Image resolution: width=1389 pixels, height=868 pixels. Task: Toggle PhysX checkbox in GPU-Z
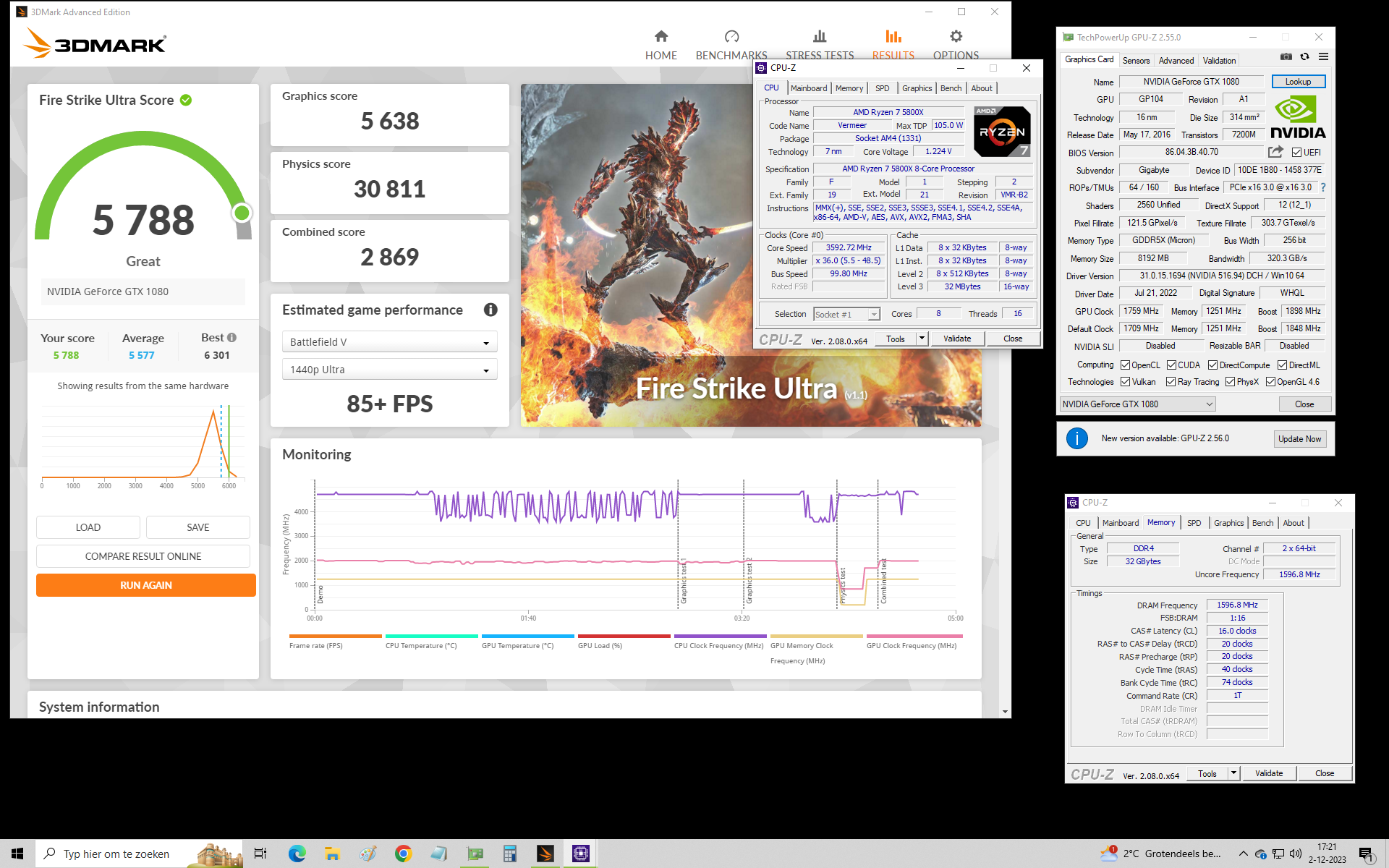(1230, 382)
